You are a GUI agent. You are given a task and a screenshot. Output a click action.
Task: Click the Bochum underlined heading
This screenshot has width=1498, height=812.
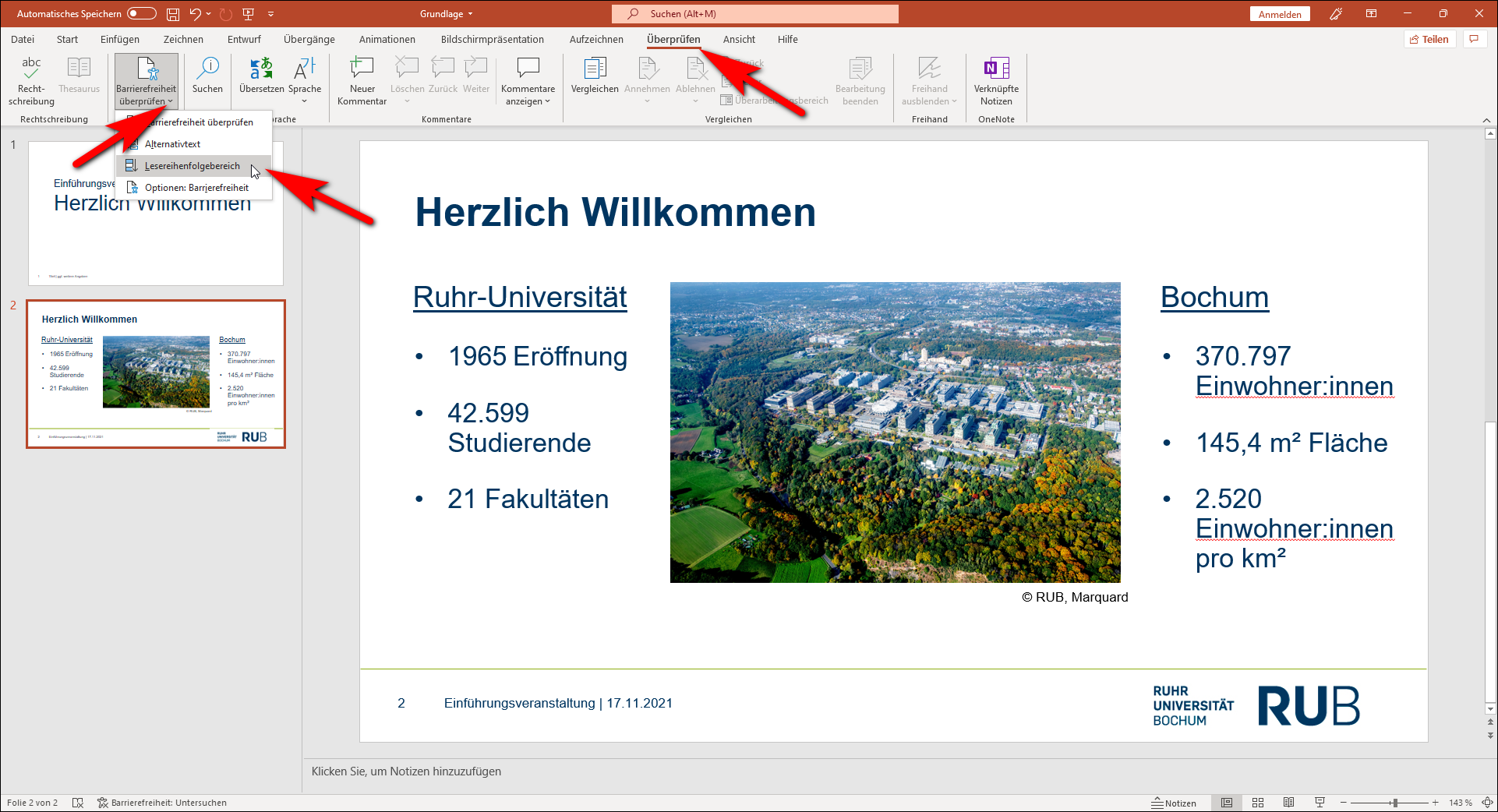pos(1214,297)
